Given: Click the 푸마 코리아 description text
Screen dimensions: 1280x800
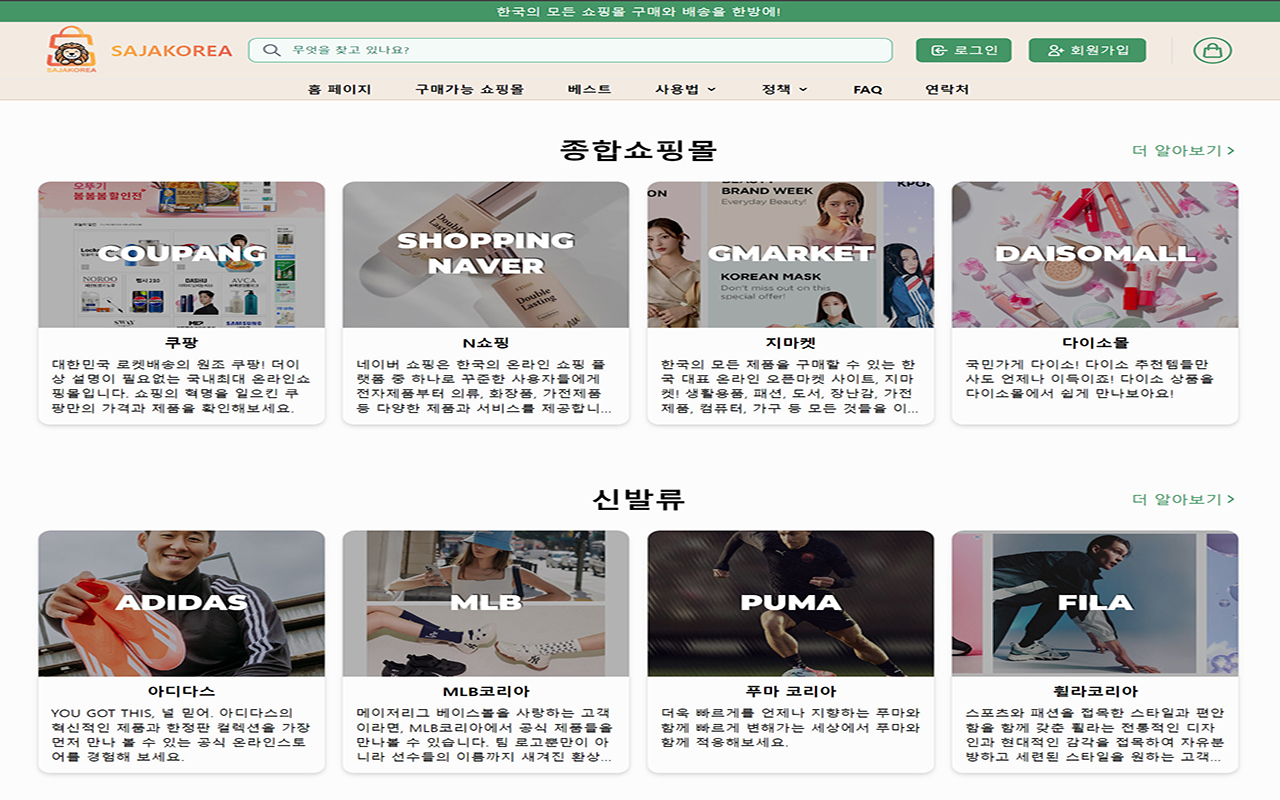Looking at the screenshot, I should point(790,728).
